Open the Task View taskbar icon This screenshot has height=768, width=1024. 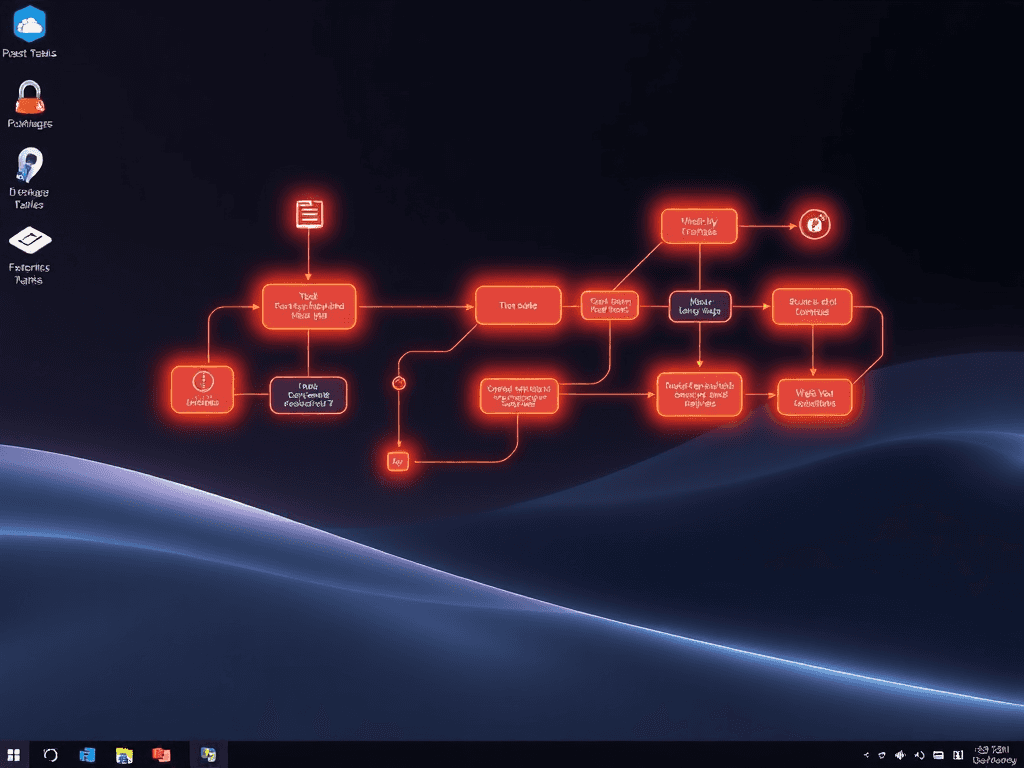click(x=50, y=755)
